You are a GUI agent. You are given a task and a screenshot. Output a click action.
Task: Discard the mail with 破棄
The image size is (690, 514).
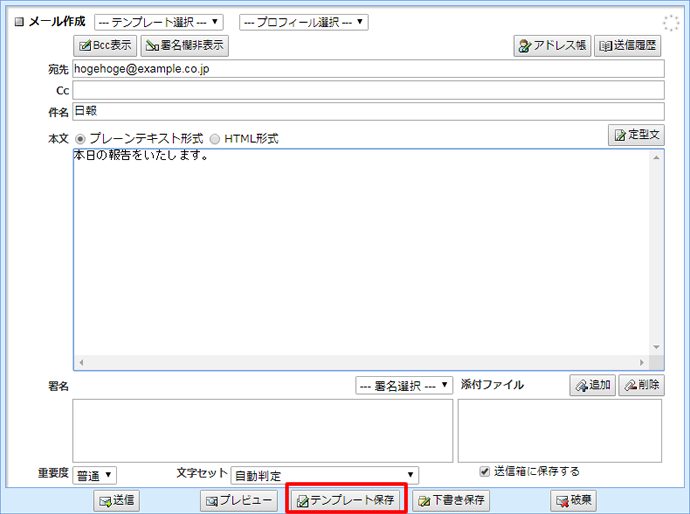coord(573,500)
